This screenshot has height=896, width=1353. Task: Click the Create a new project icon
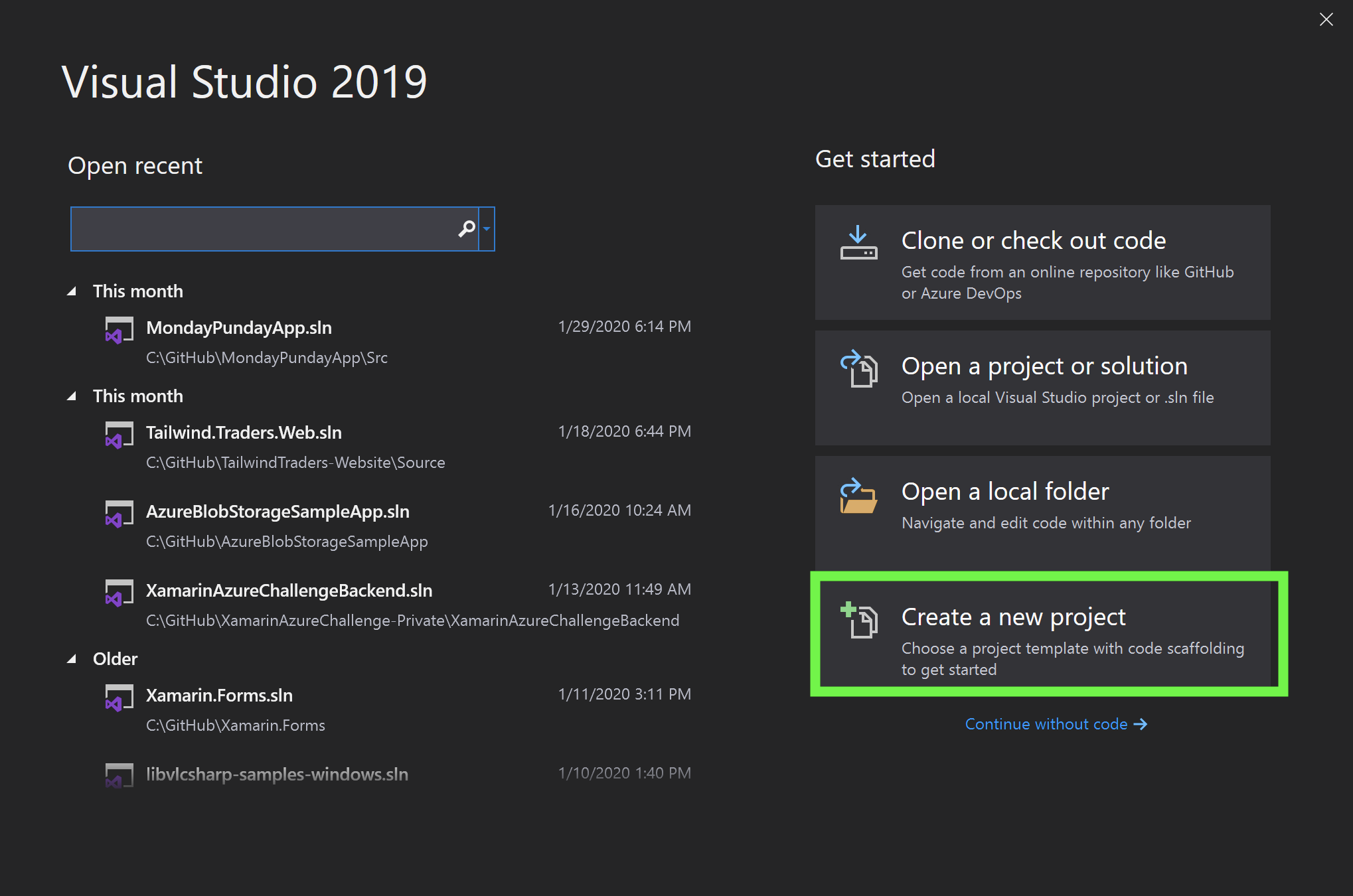click(858, 620)
